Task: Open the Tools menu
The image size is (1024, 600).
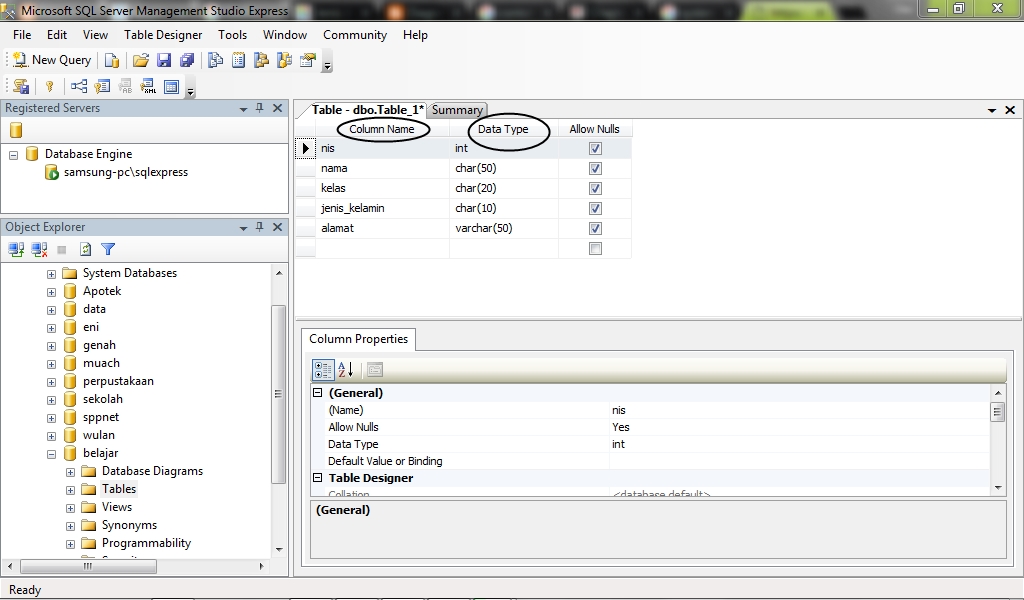Action: (232, 35)
